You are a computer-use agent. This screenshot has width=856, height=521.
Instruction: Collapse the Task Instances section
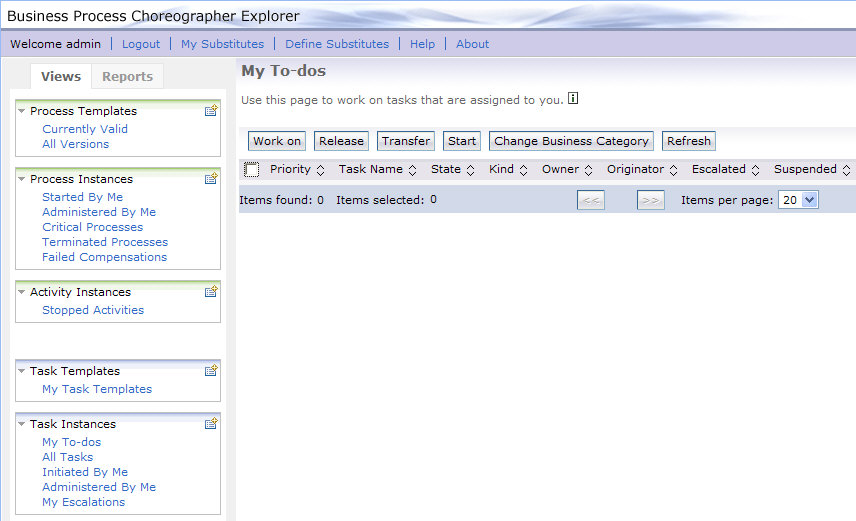click(22, 424)
